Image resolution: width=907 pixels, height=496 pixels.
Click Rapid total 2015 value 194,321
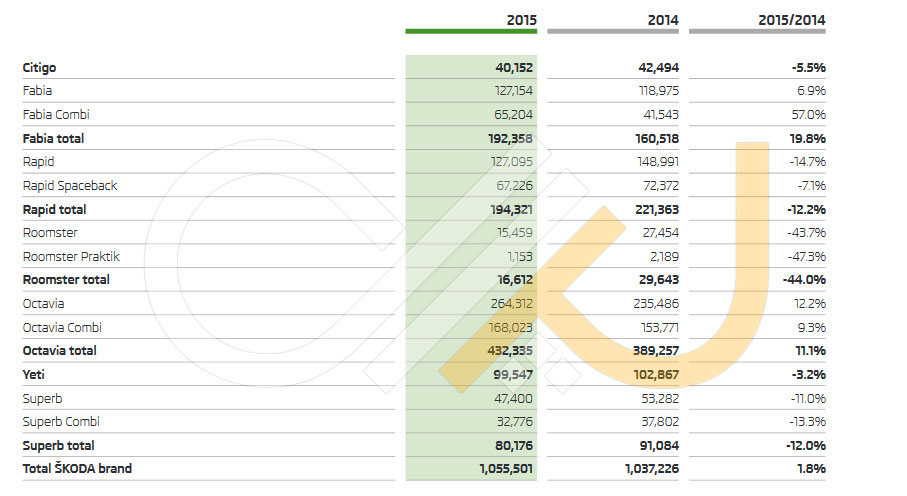click(x=511, y=210)
